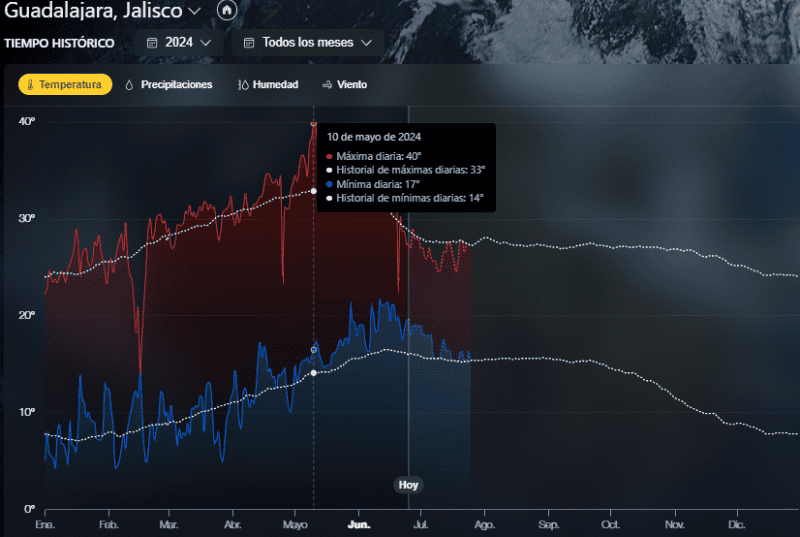800x537 pixels.
Task: Click the Hoy marker on the timeline
Action: [x=408, y=485]
